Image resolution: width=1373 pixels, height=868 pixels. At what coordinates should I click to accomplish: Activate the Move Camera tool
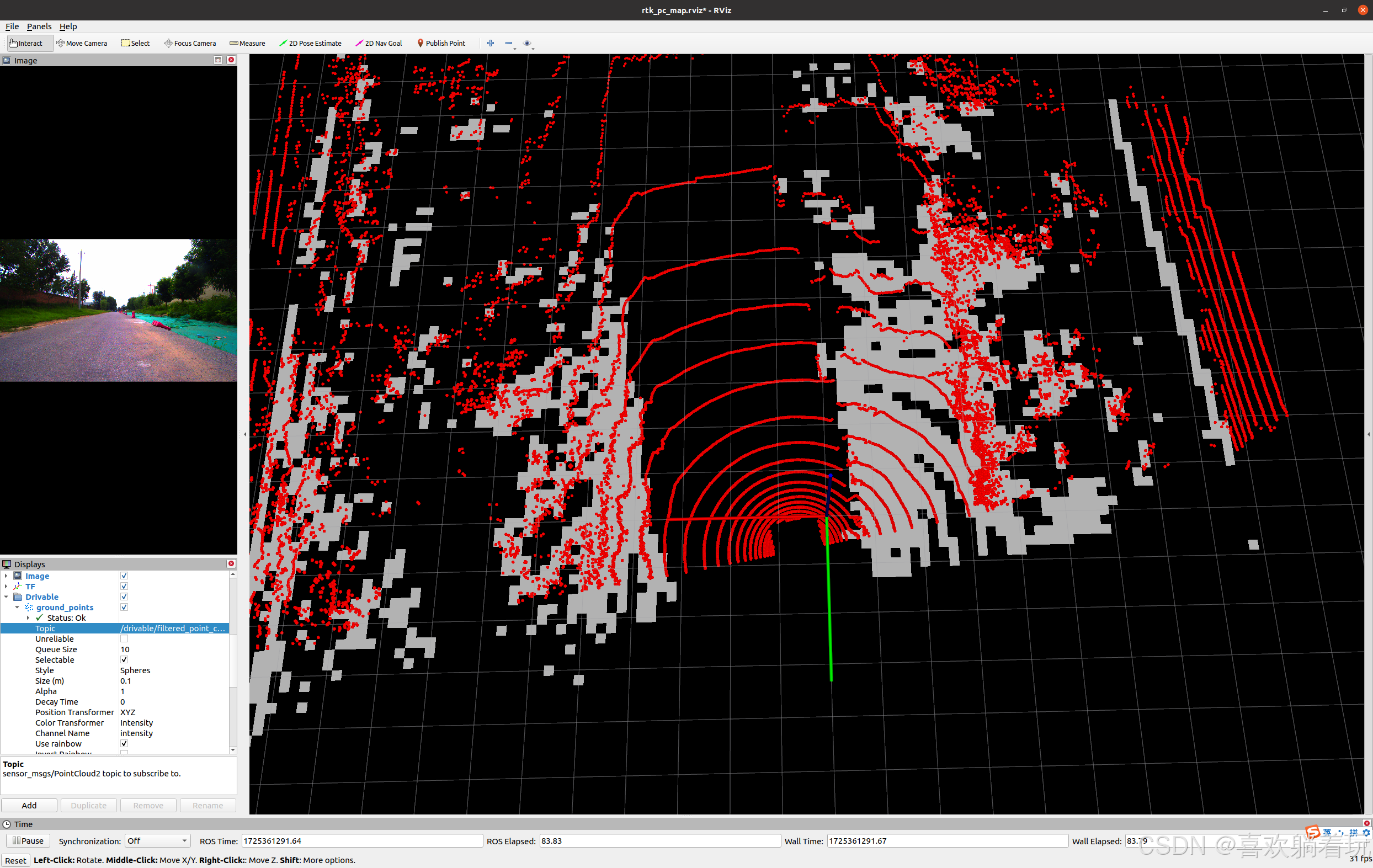82,44
